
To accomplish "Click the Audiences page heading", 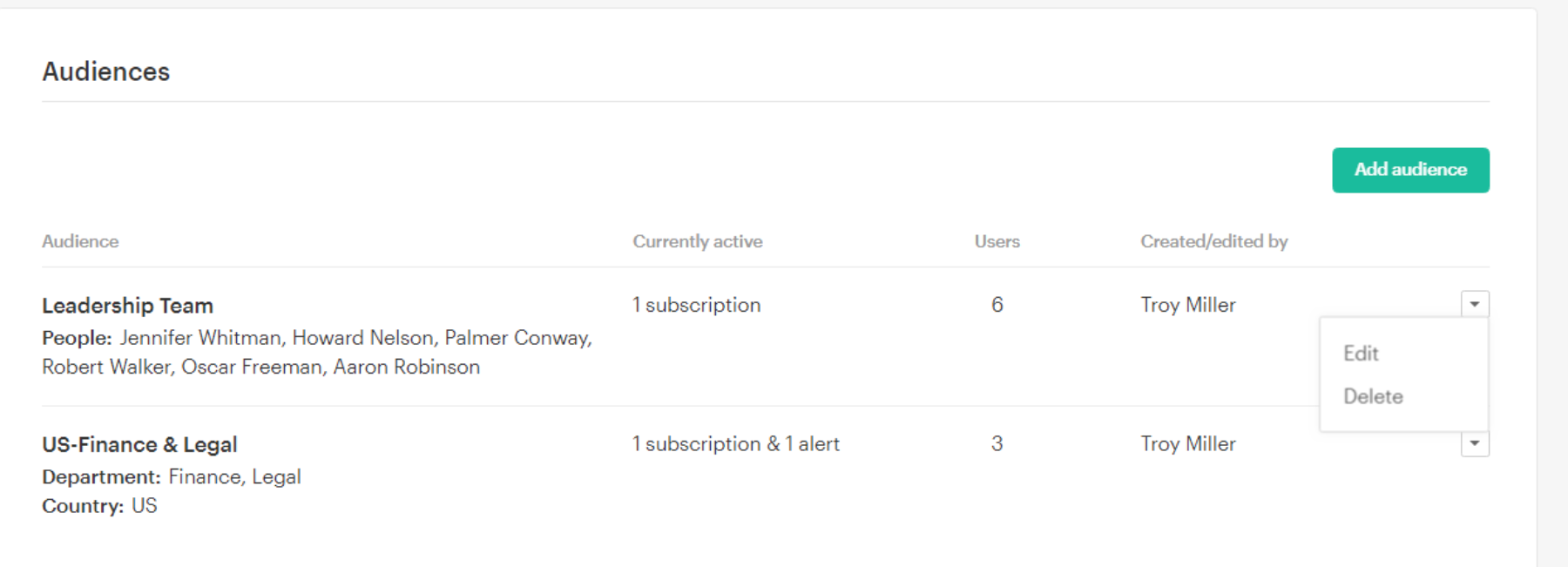I will [106, 71].
